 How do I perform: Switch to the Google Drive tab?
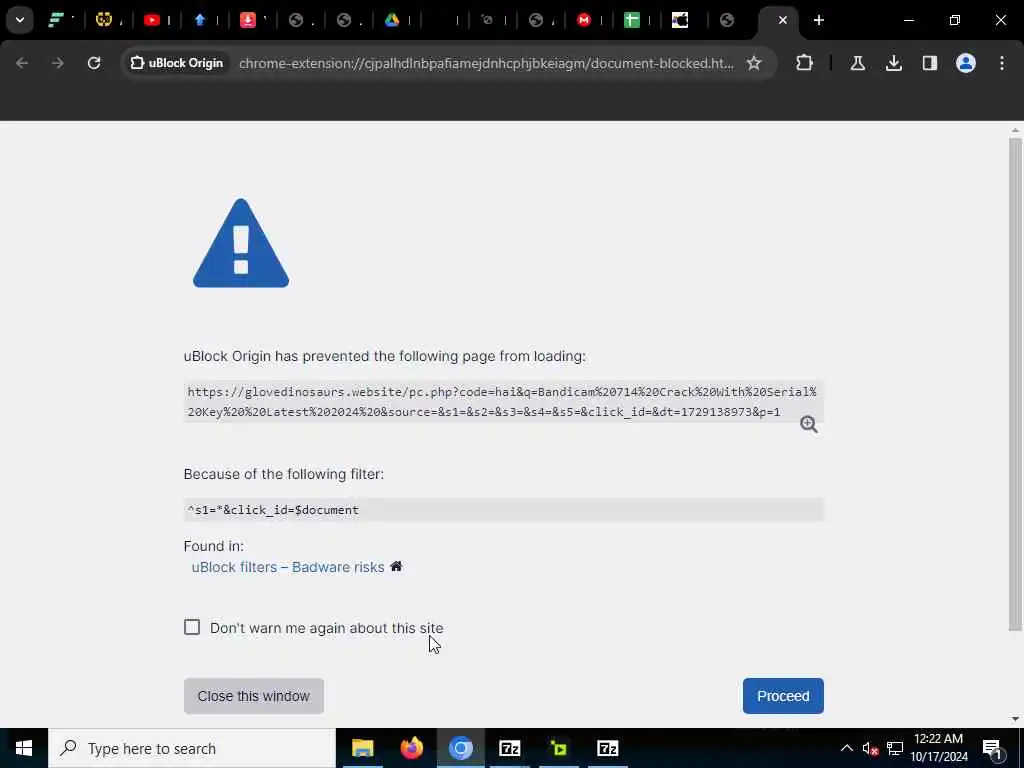tap(392, 20)
